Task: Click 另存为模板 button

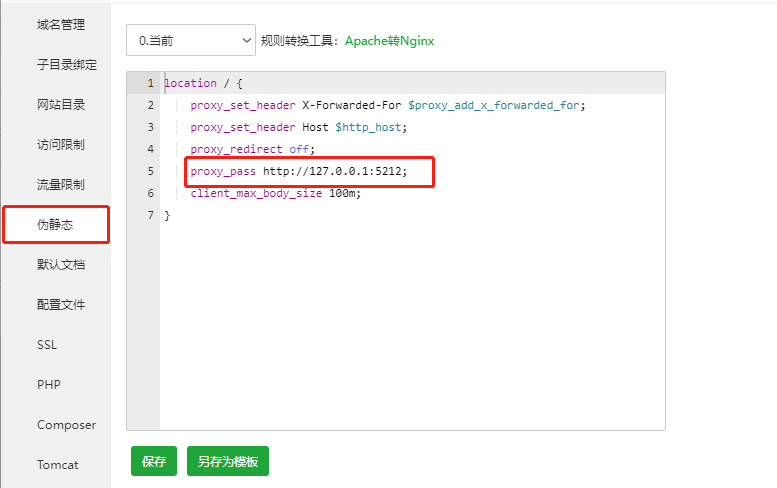Action: tap(228, 461)
